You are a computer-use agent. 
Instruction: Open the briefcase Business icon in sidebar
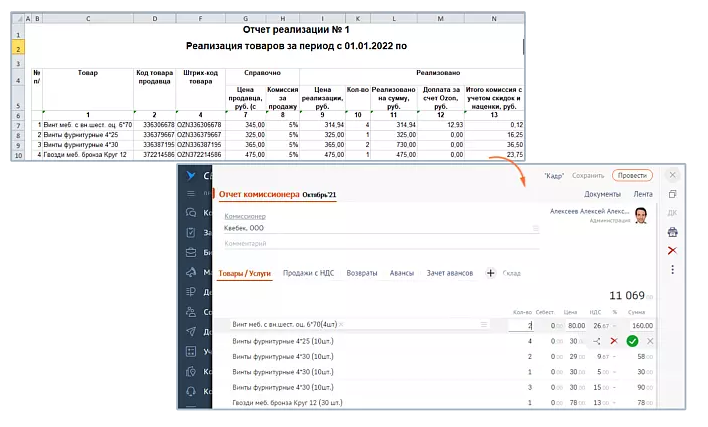point(191,252)
